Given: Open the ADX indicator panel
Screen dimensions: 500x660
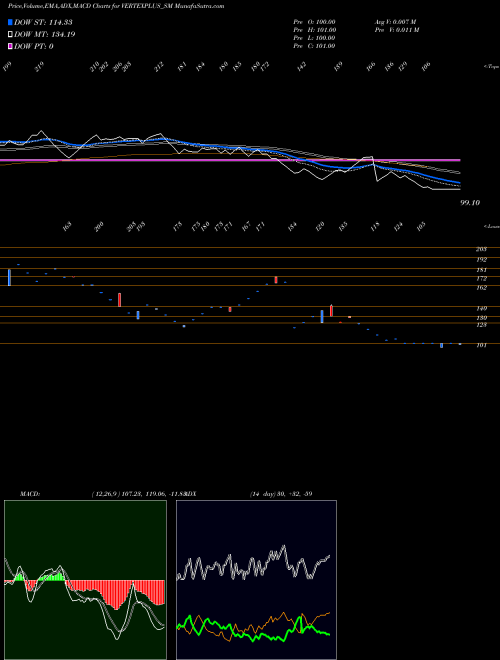Looking at the screenshot, I should 256,580.
